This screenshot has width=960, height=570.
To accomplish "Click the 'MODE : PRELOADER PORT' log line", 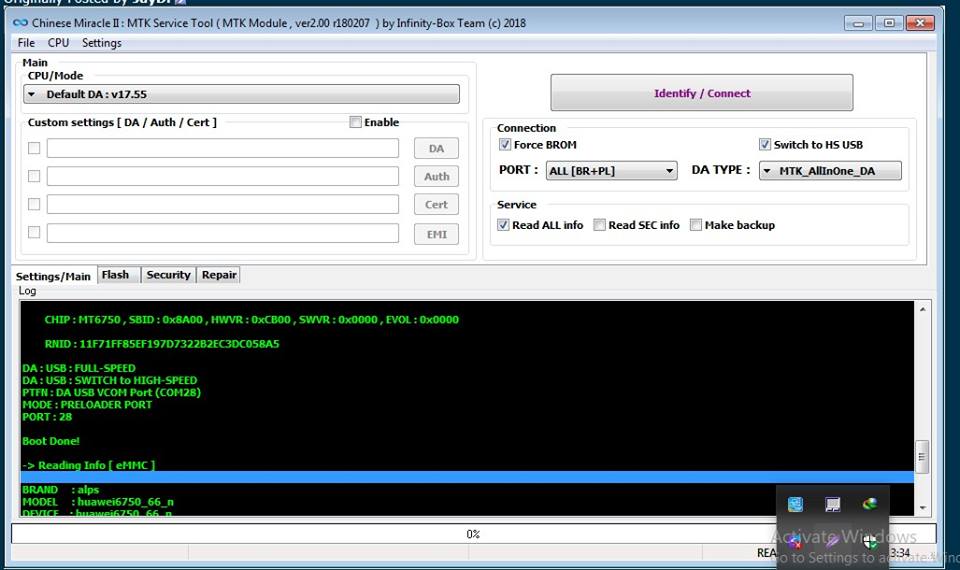I will [87, 405].
